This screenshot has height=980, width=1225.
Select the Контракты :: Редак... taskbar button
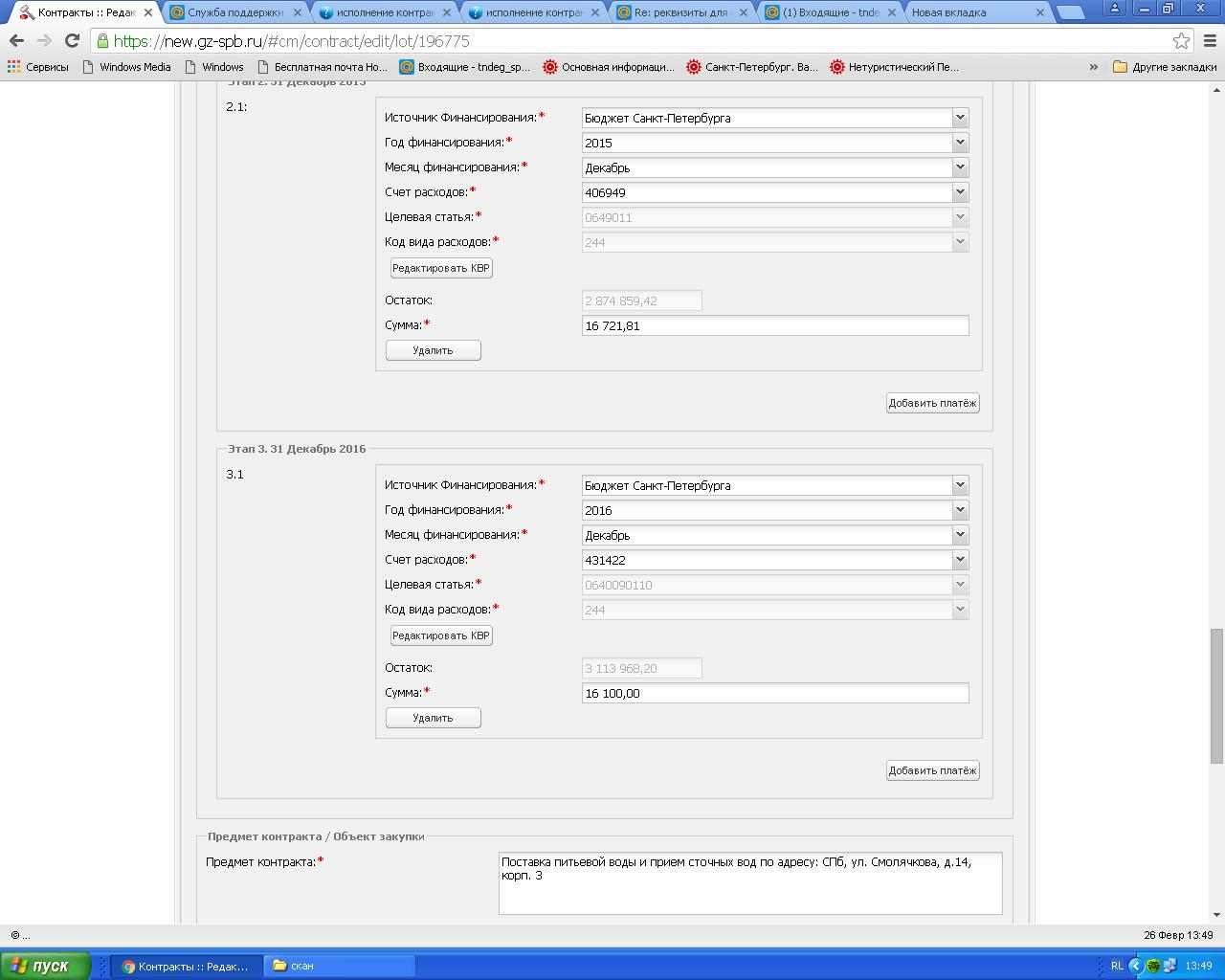click(185, 966)
